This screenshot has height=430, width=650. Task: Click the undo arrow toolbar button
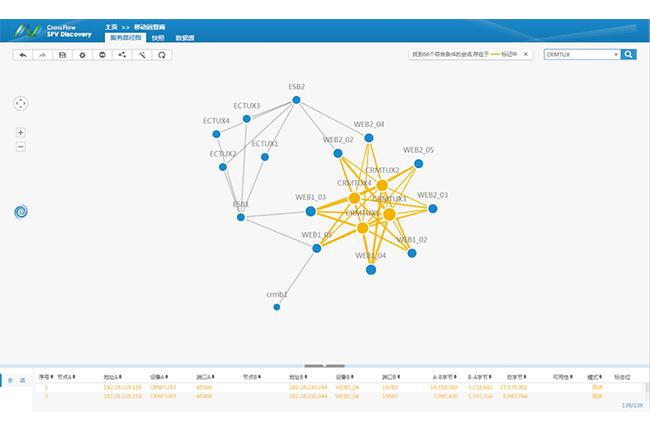click(22, 55)
